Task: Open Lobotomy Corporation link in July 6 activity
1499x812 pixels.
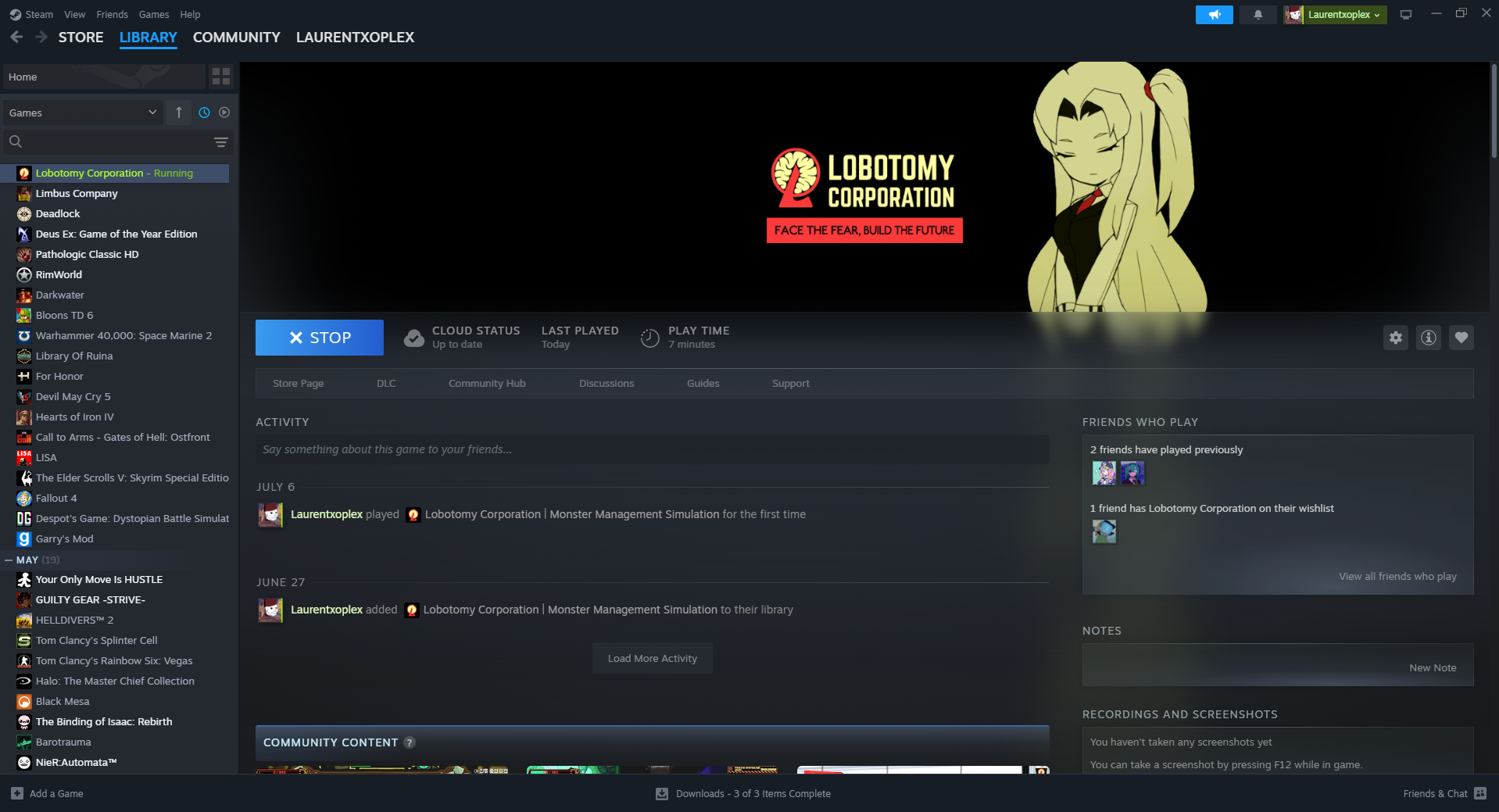Action: tap(571, 514)
